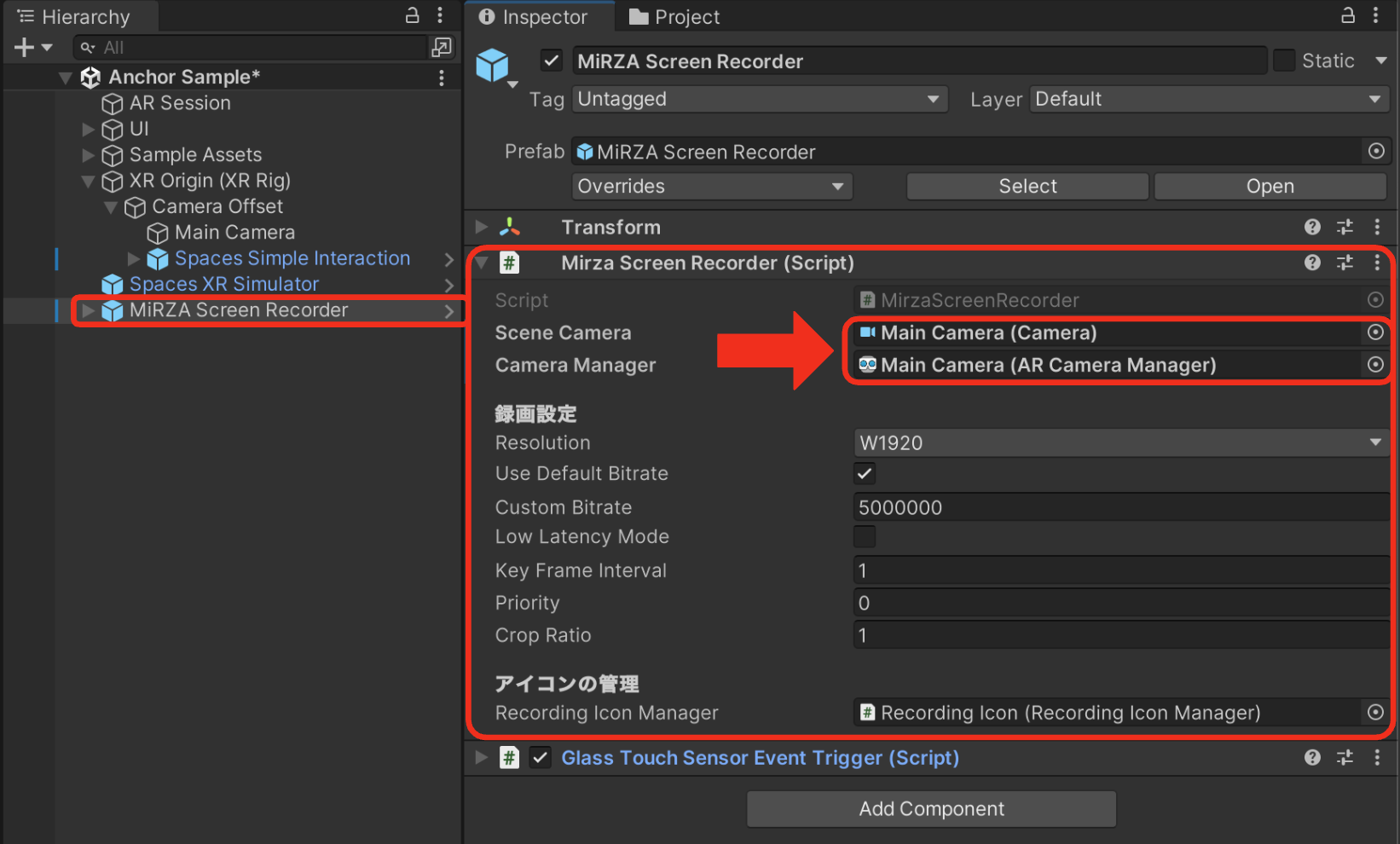This screenshot has height=844, width=1400.
Task: Click the Custom Bitrate value field
Action: [x=1121, y=507]
